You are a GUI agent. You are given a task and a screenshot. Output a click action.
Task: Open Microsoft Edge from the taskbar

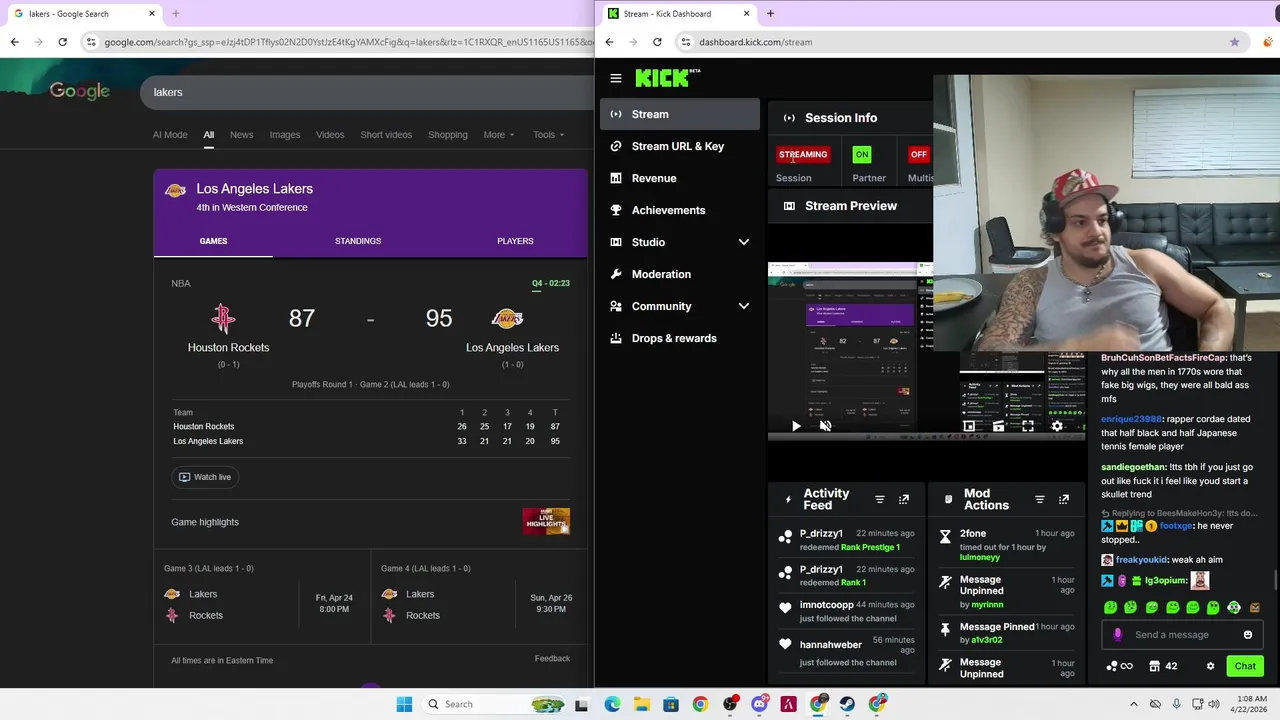click(612, 704)
